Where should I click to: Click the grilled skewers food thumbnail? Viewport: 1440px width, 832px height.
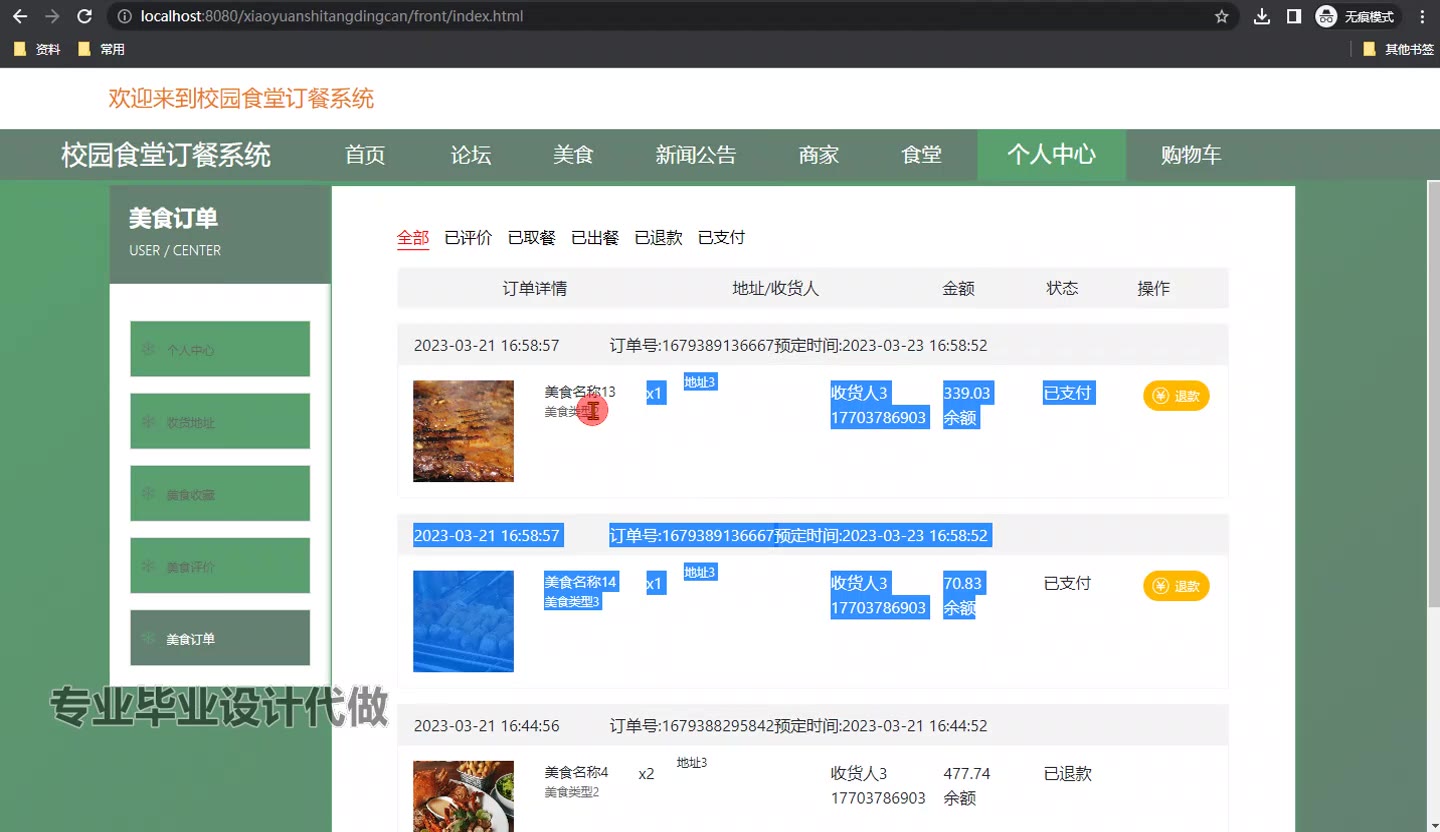point(463,431)
